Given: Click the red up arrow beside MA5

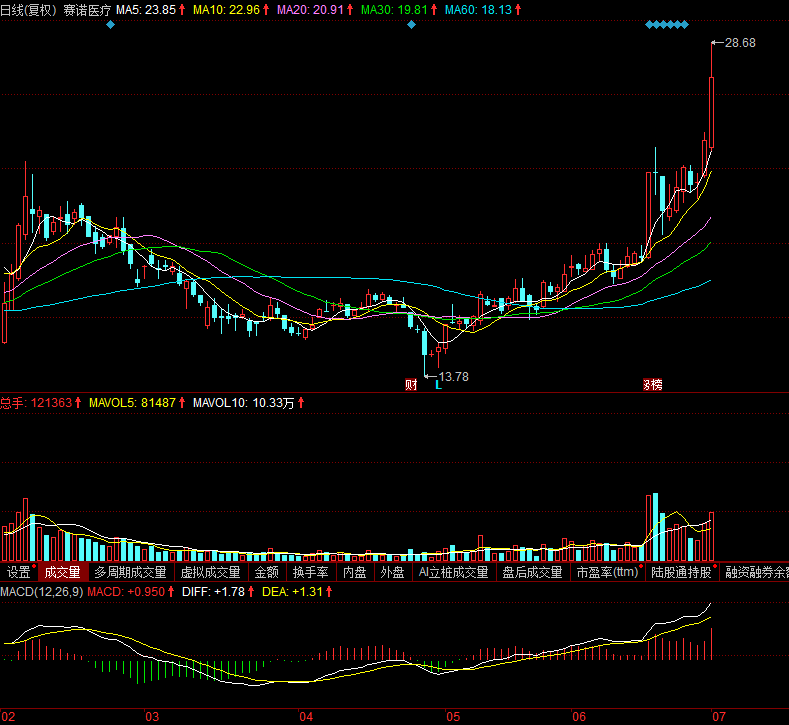Looking at the screenshot, I should 184,9.
